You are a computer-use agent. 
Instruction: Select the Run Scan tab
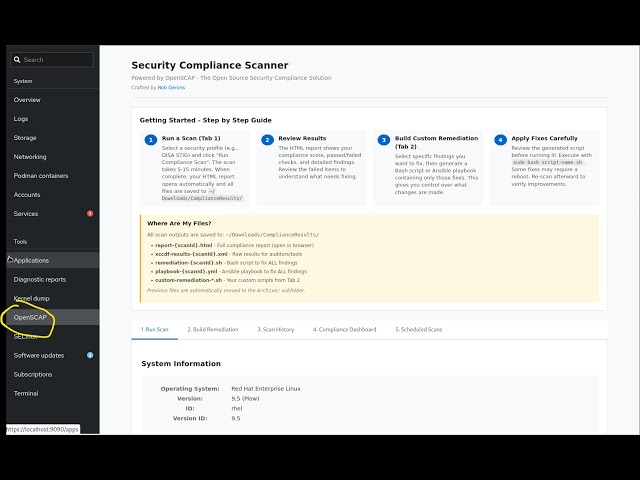[x=154, y=329]
